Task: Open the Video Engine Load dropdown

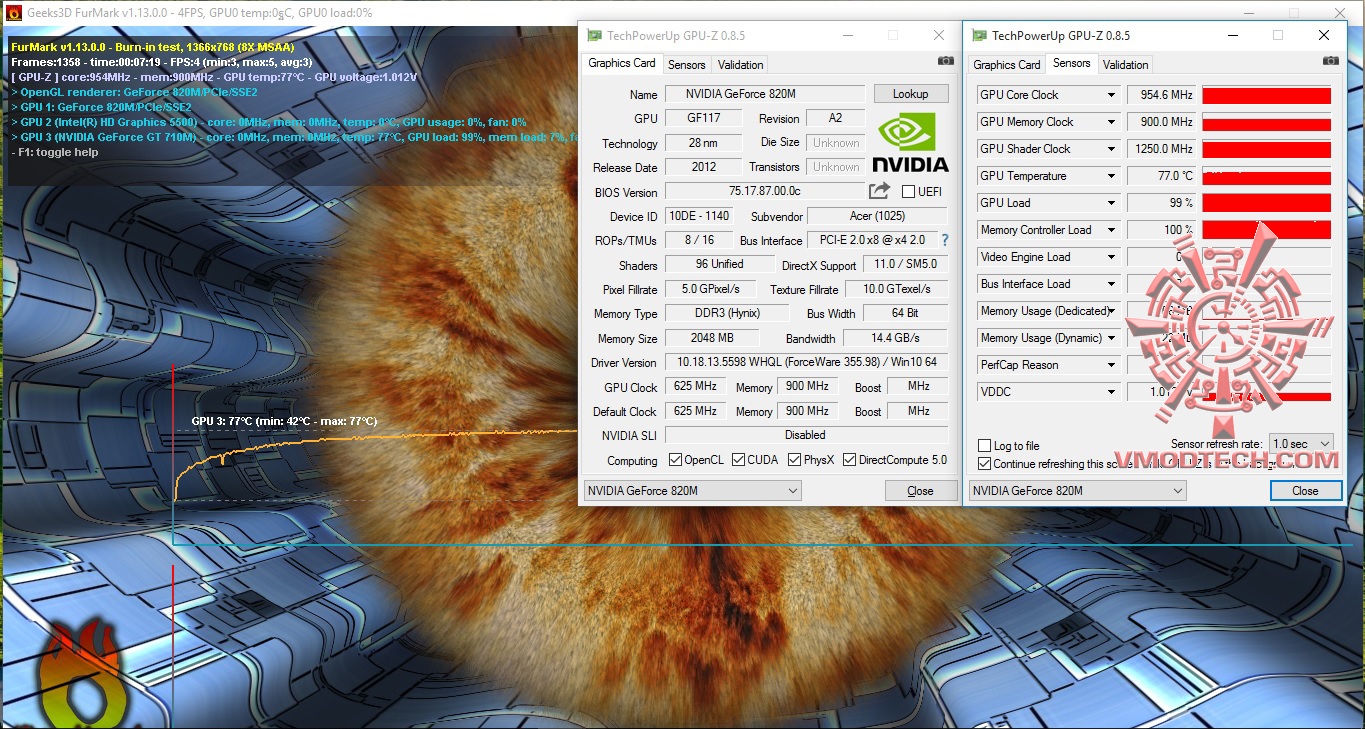Action: coord(1111,257)
